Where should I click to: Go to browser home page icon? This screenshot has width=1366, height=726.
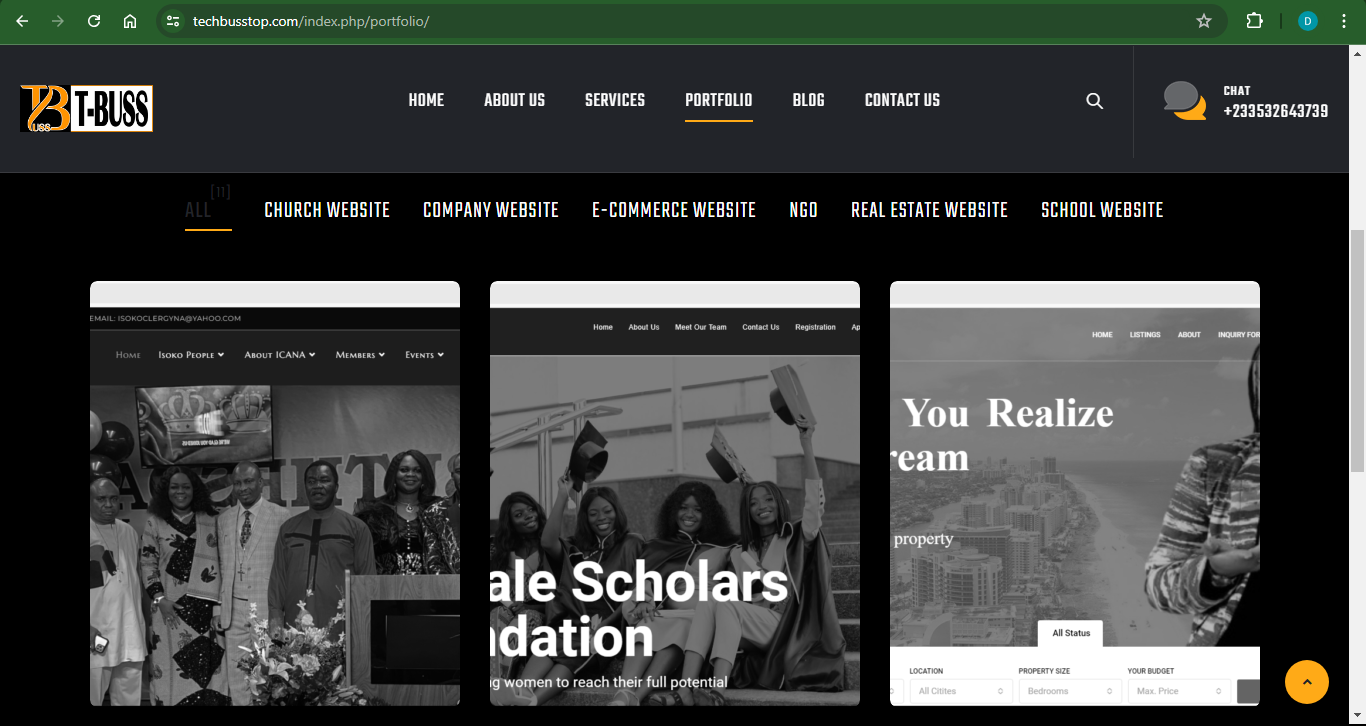click(130, 21)
